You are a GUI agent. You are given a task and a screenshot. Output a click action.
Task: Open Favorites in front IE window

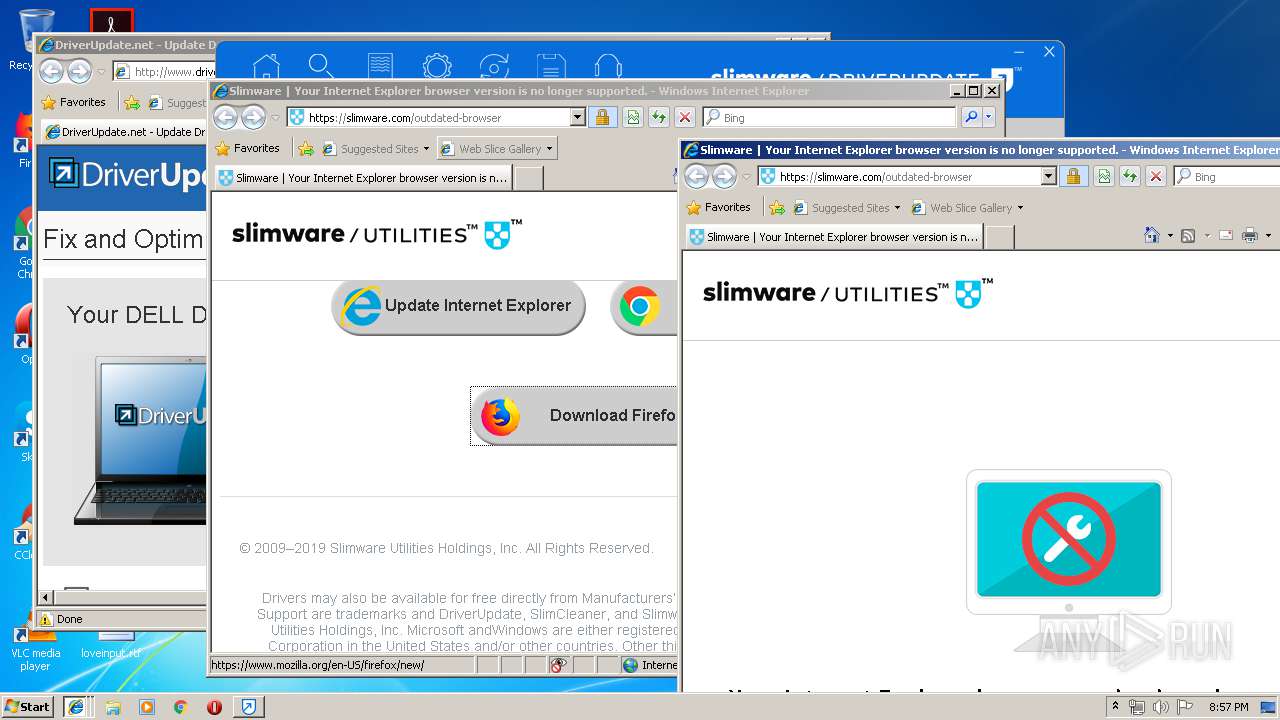(x=718, y=207)
